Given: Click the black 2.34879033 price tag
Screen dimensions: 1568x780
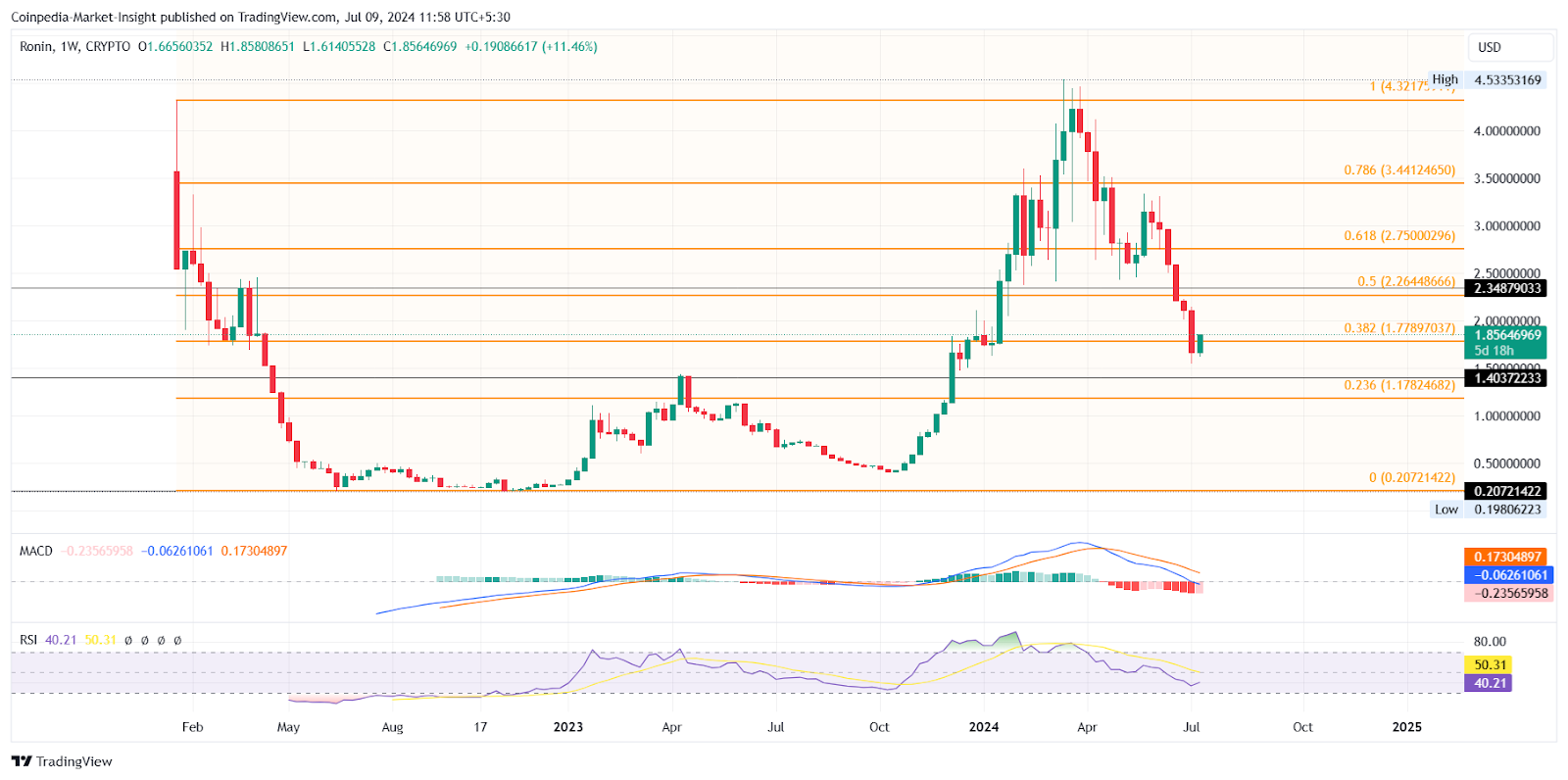Looking at the screenshot, I should pyautogui.click(x=1505, y=288).
